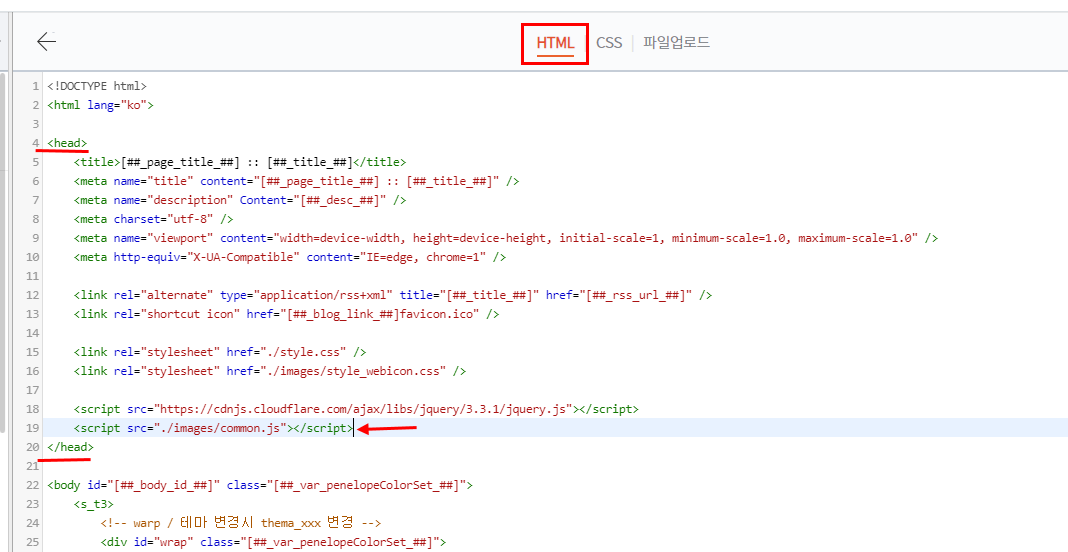Click the meta charset="utf-8" line

154,219
